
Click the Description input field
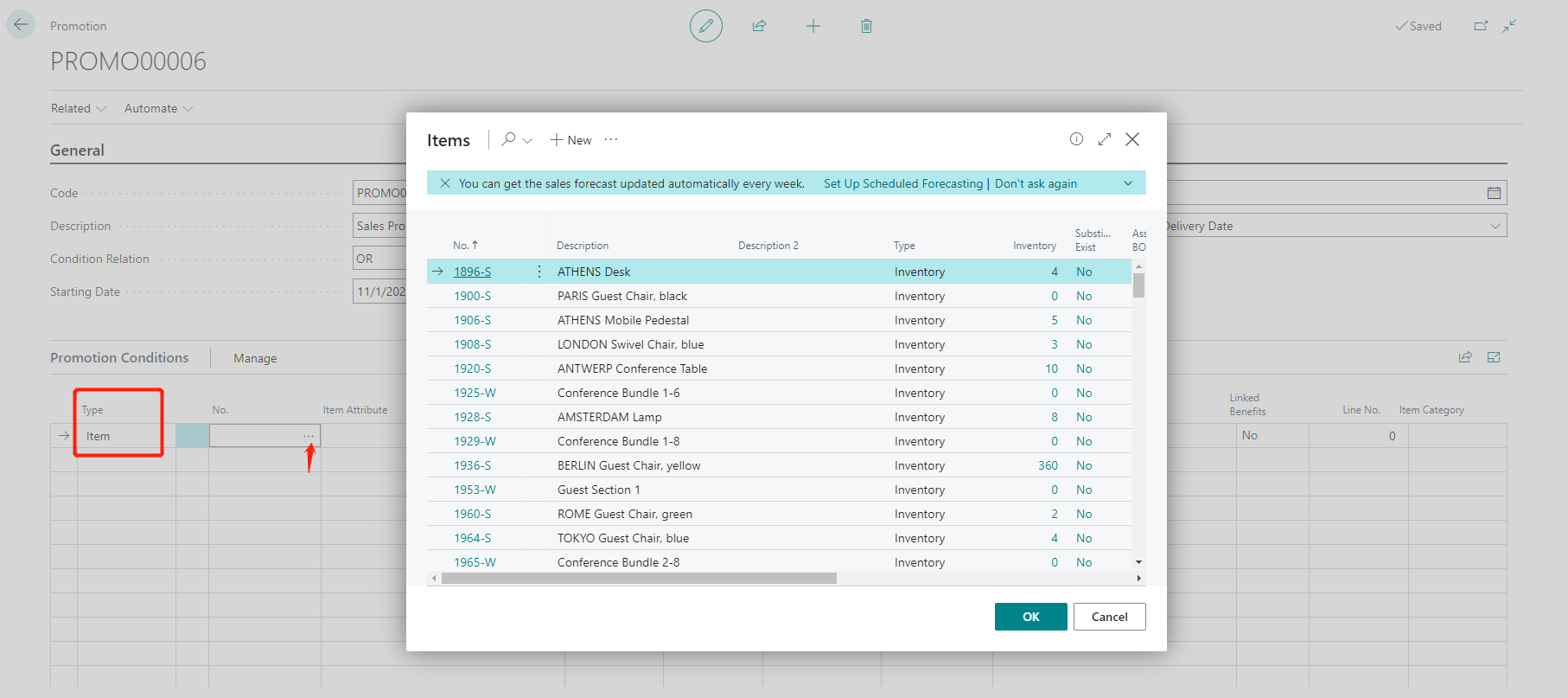coord(379,226)
